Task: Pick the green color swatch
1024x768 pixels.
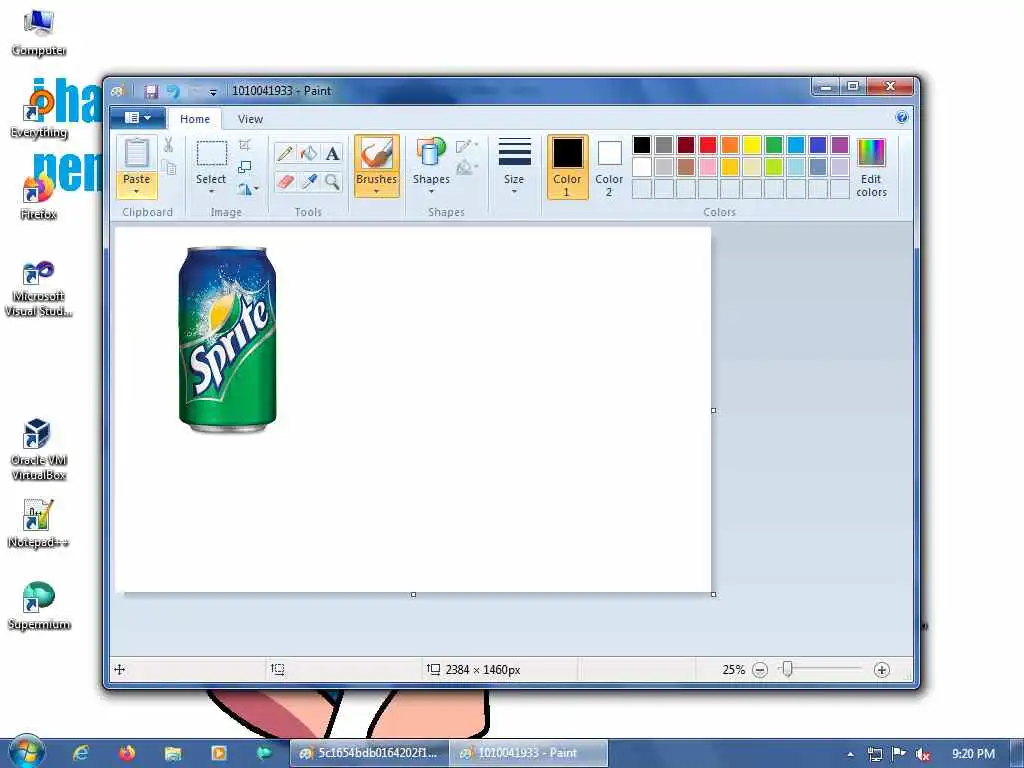Action: coord(774,145)
